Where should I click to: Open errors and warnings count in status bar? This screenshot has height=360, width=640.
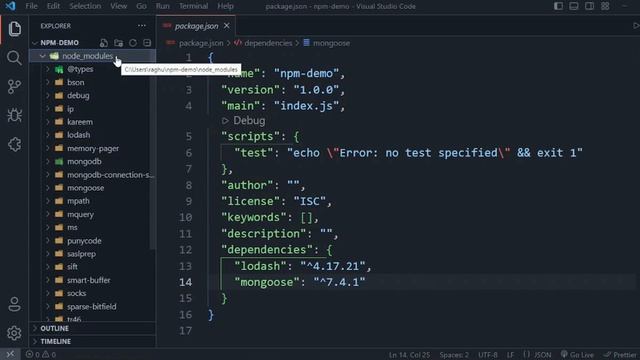(41, 354)
